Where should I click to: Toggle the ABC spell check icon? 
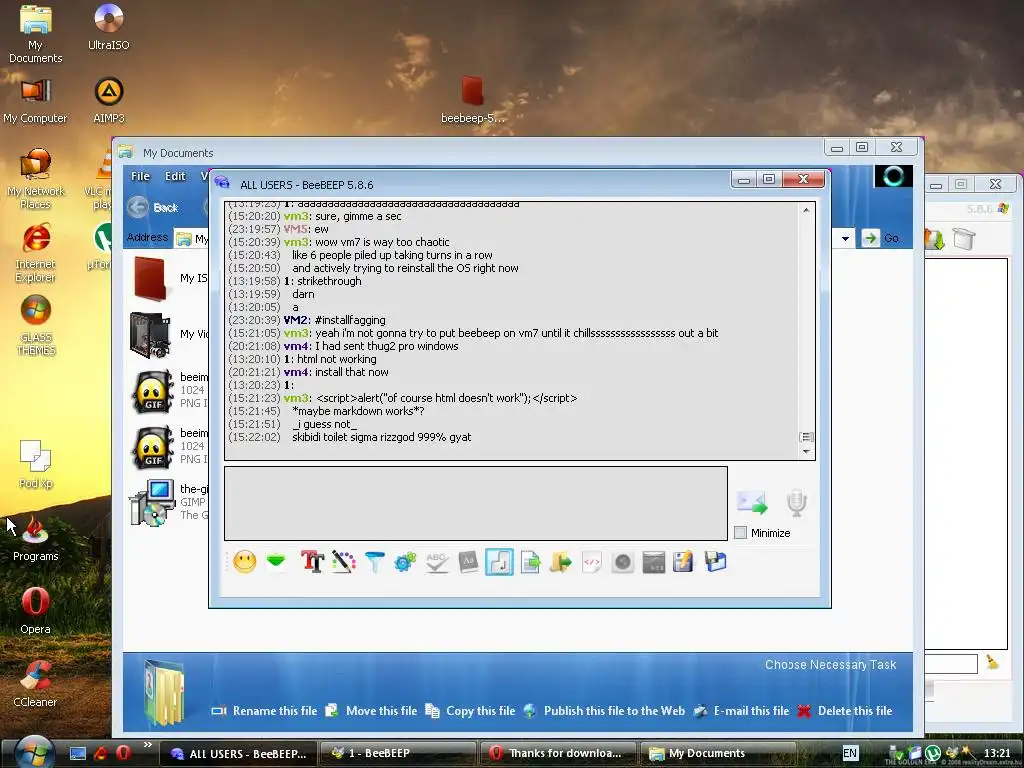click(x=437, y=562)
